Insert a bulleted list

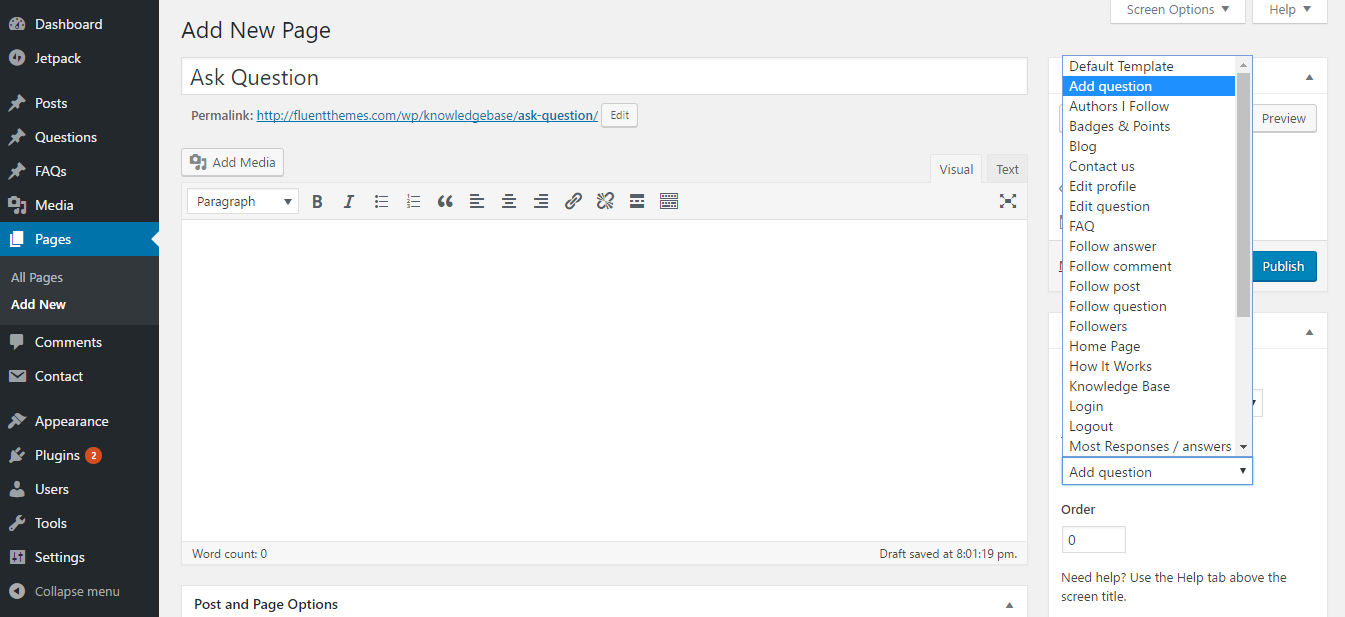point(381,202)
